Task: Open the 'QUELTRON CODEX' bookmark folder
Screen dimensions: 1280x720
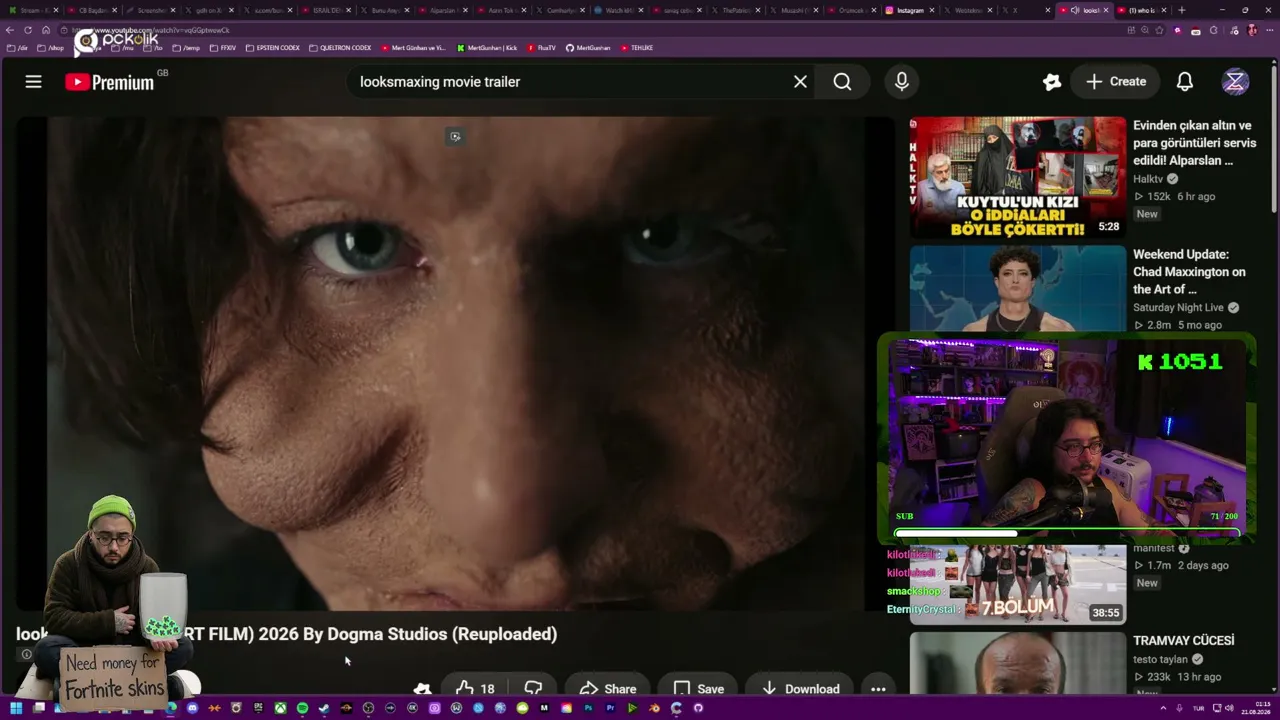Action: point(340,48)
